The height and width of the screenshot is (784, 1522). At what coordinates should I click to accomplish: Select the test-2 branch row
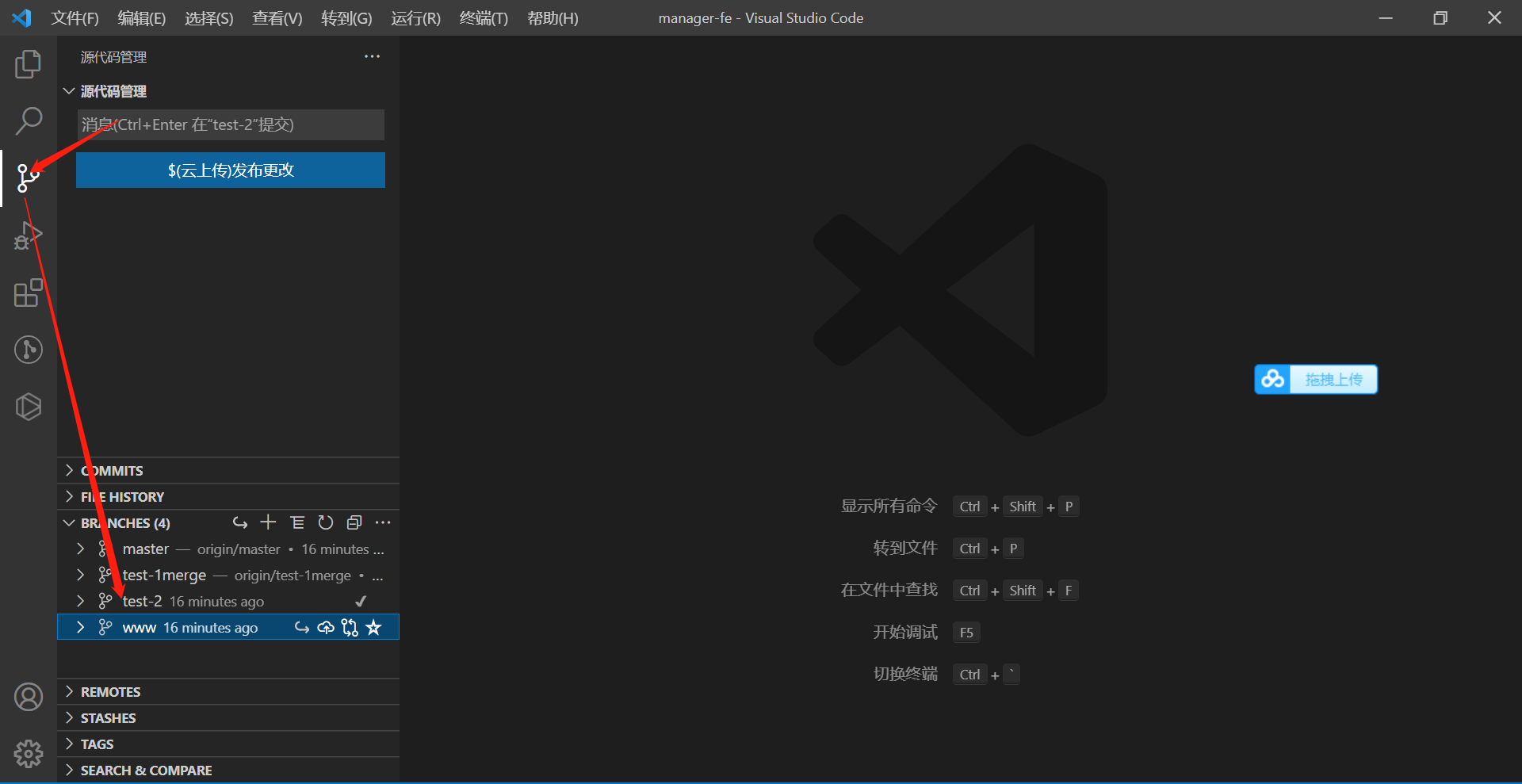pos(228,601)
